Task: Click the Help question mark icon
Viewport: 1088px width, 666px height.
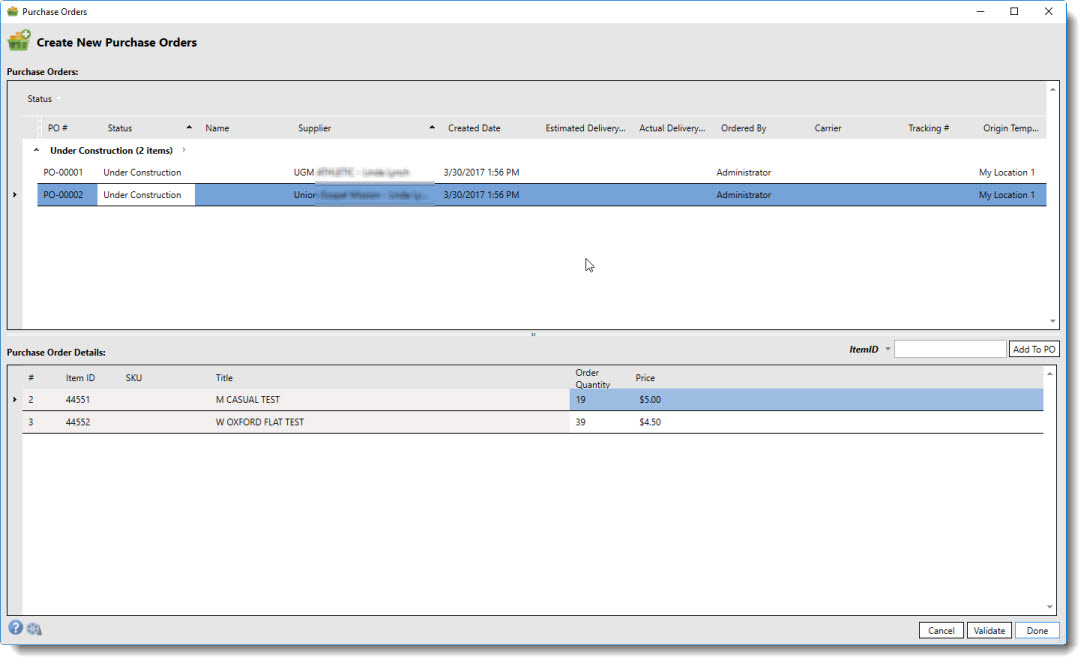Action: click(17, 628)
